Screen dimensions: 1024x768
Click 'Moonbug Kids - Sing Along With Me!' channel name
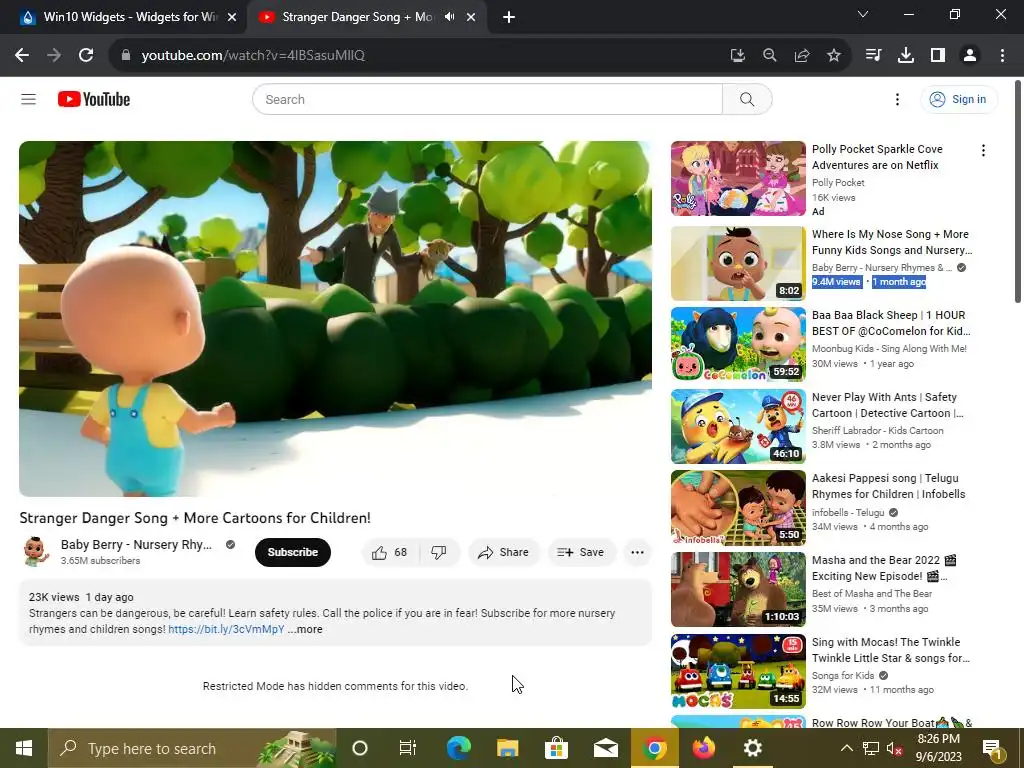point(889,349)
